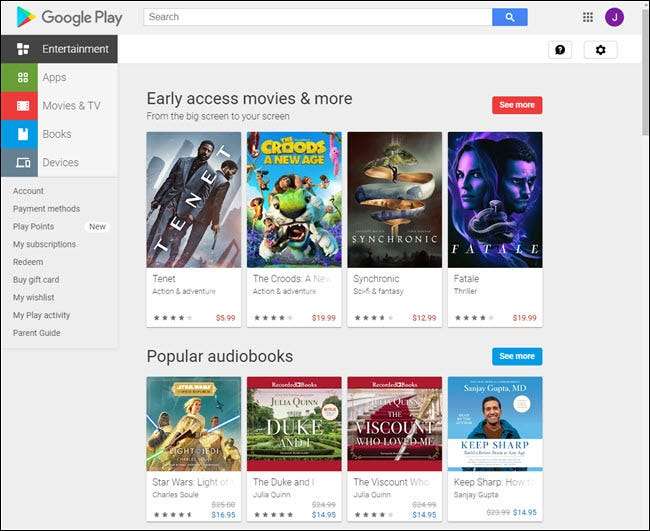The height and width of the screenshot is (531, 650).
Task: Click Keep Sharp $14.95 price
Action: [x=524, y=512]
